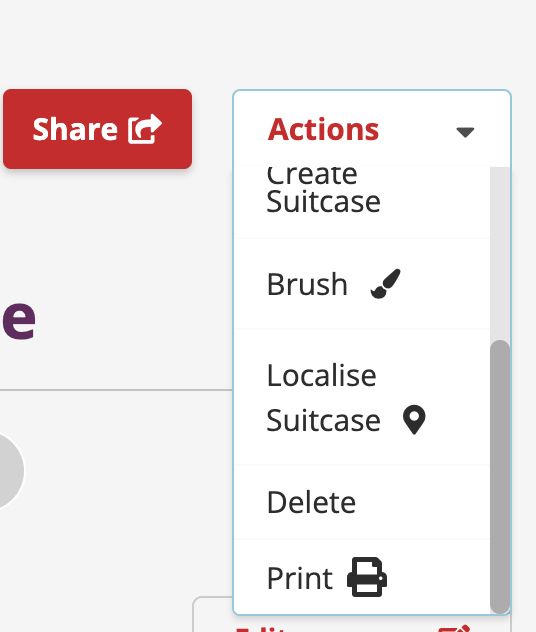Click the partially visible red Edit link
This screenshot has width=536, height=632.
pos(261,629)
